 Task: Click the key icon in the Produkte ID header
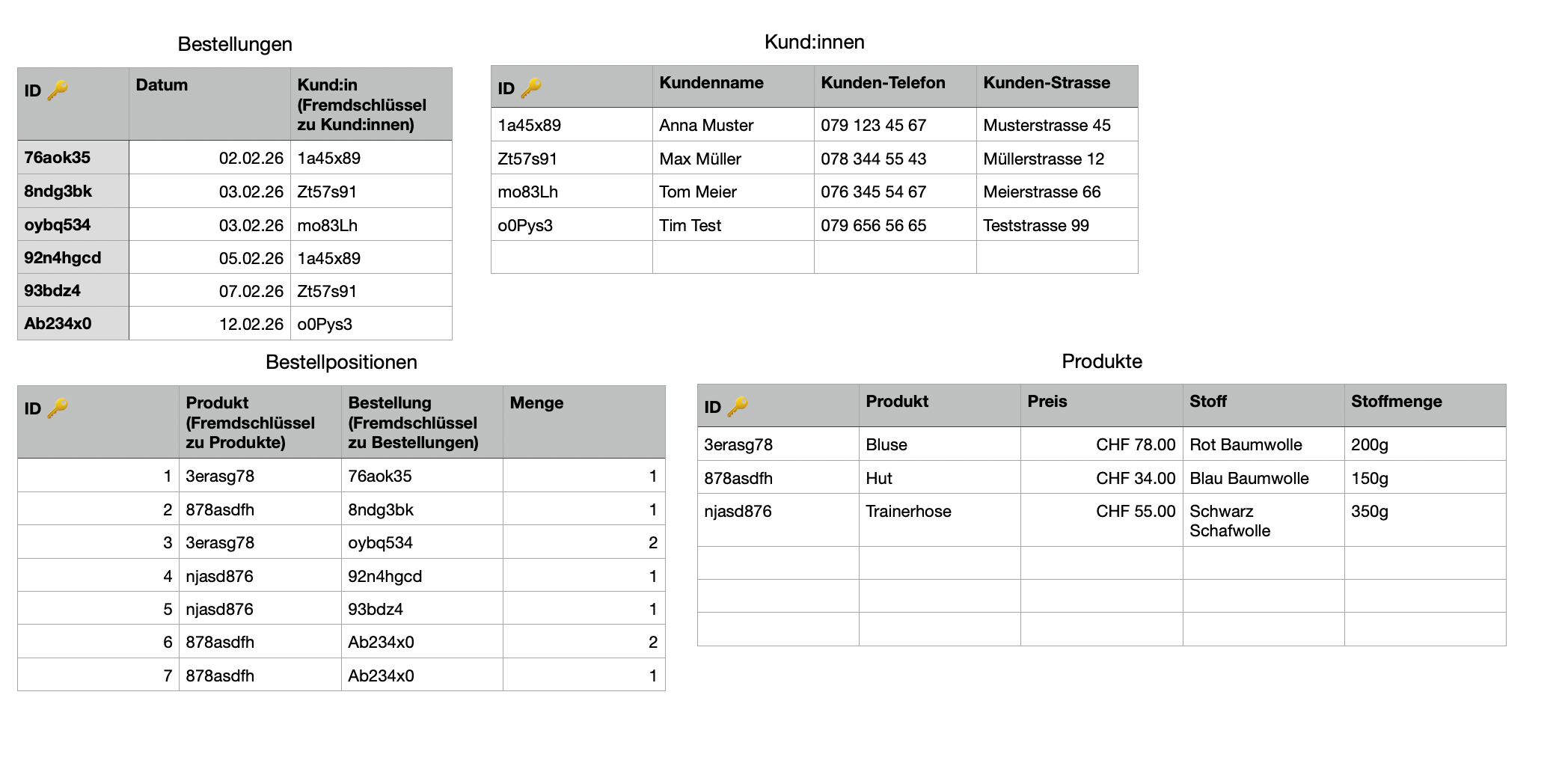738,406
